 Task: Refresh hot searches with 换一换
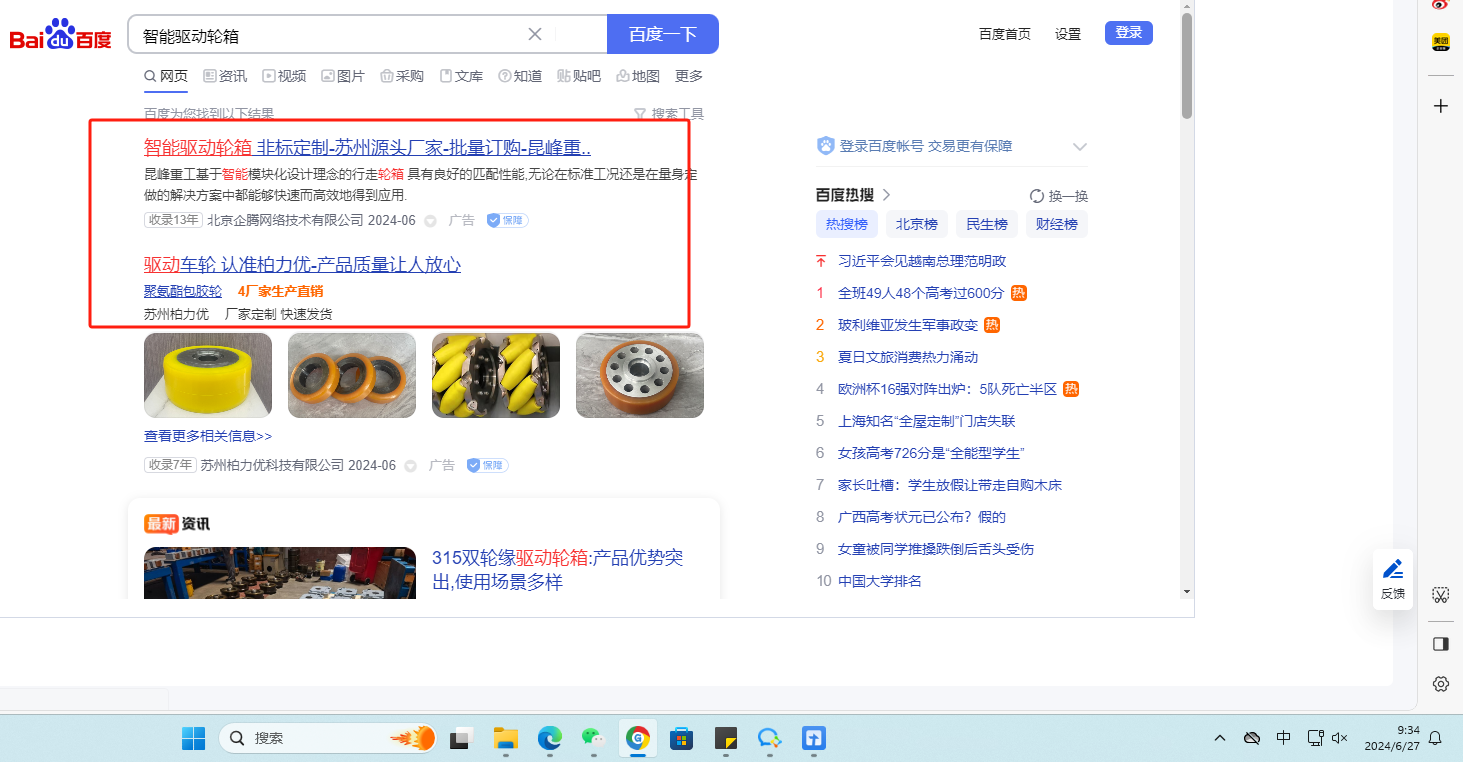pos(1059,196)
